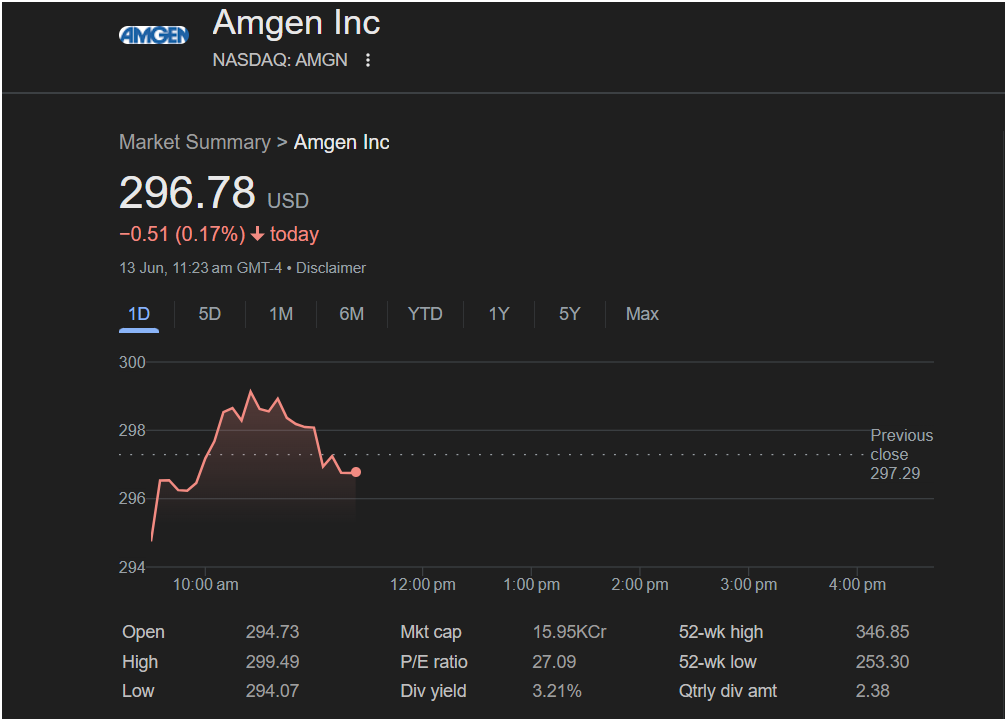
Task: Switch to the 6M chart range
Action: 351,314
